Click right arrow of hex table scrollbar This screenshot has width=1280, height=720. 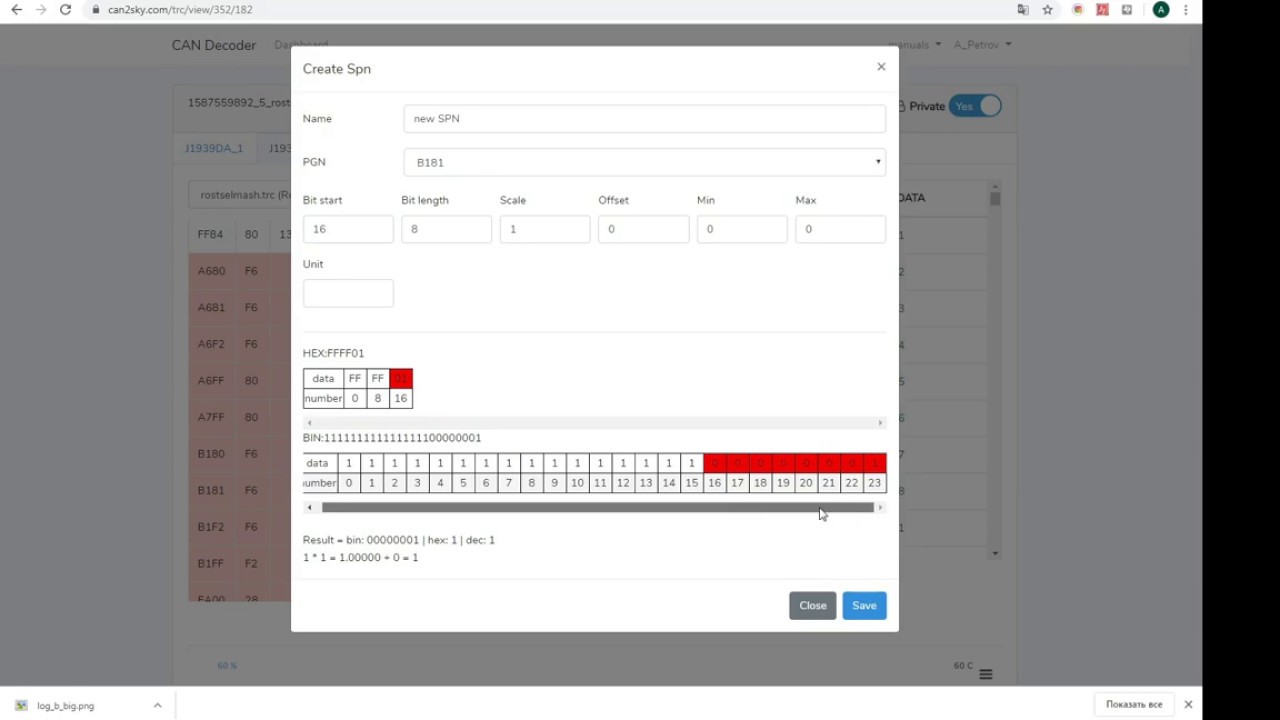pyautogui.click(x=880, y=423)
